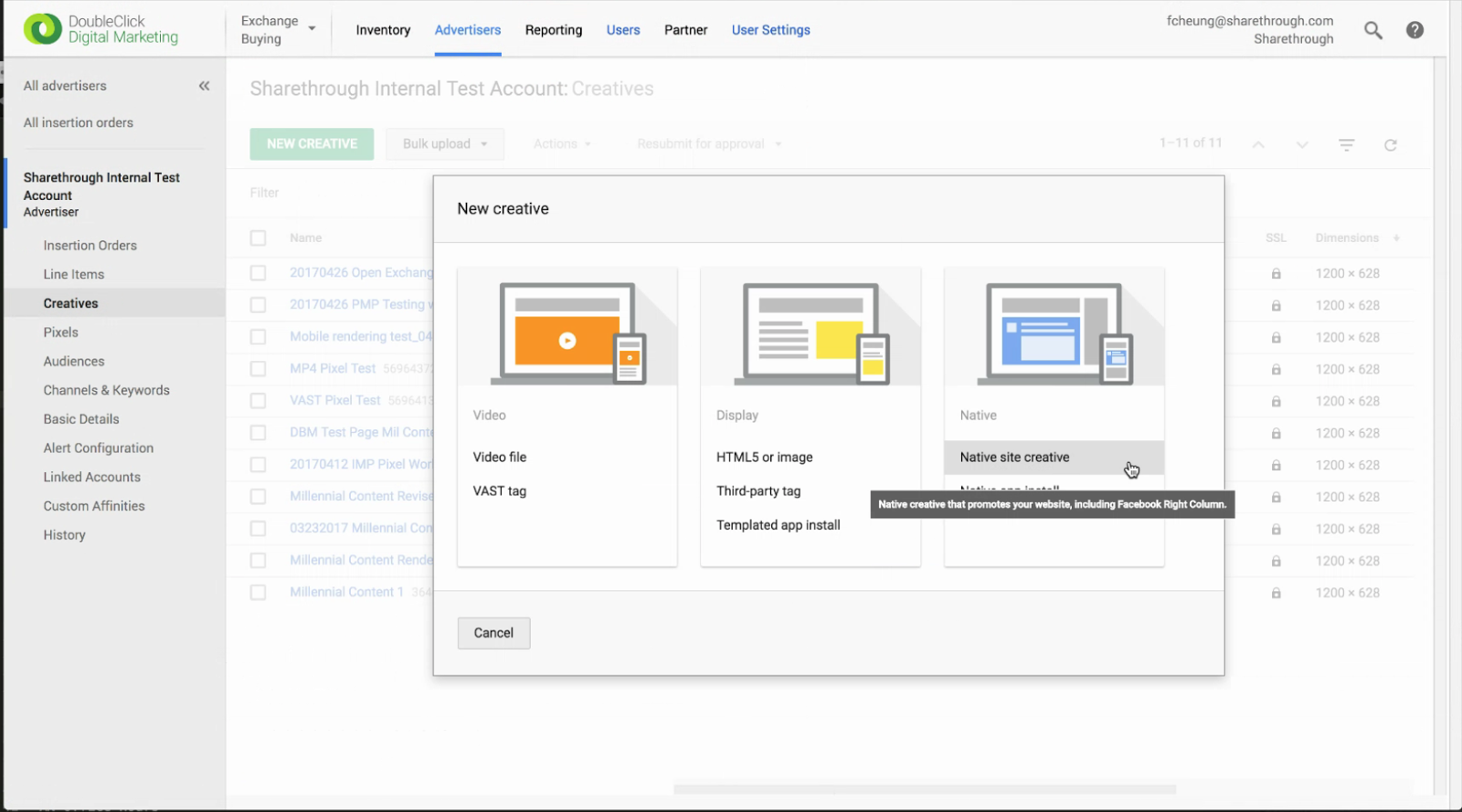Click the Video creative illustration thumbnail
This screenshot has width=1462, height=812.
567,329
